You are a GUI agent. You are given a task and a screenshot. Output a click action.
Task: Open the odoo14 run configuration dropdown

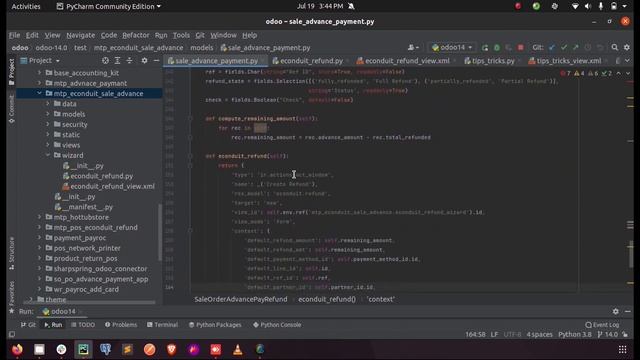(452, 48)
